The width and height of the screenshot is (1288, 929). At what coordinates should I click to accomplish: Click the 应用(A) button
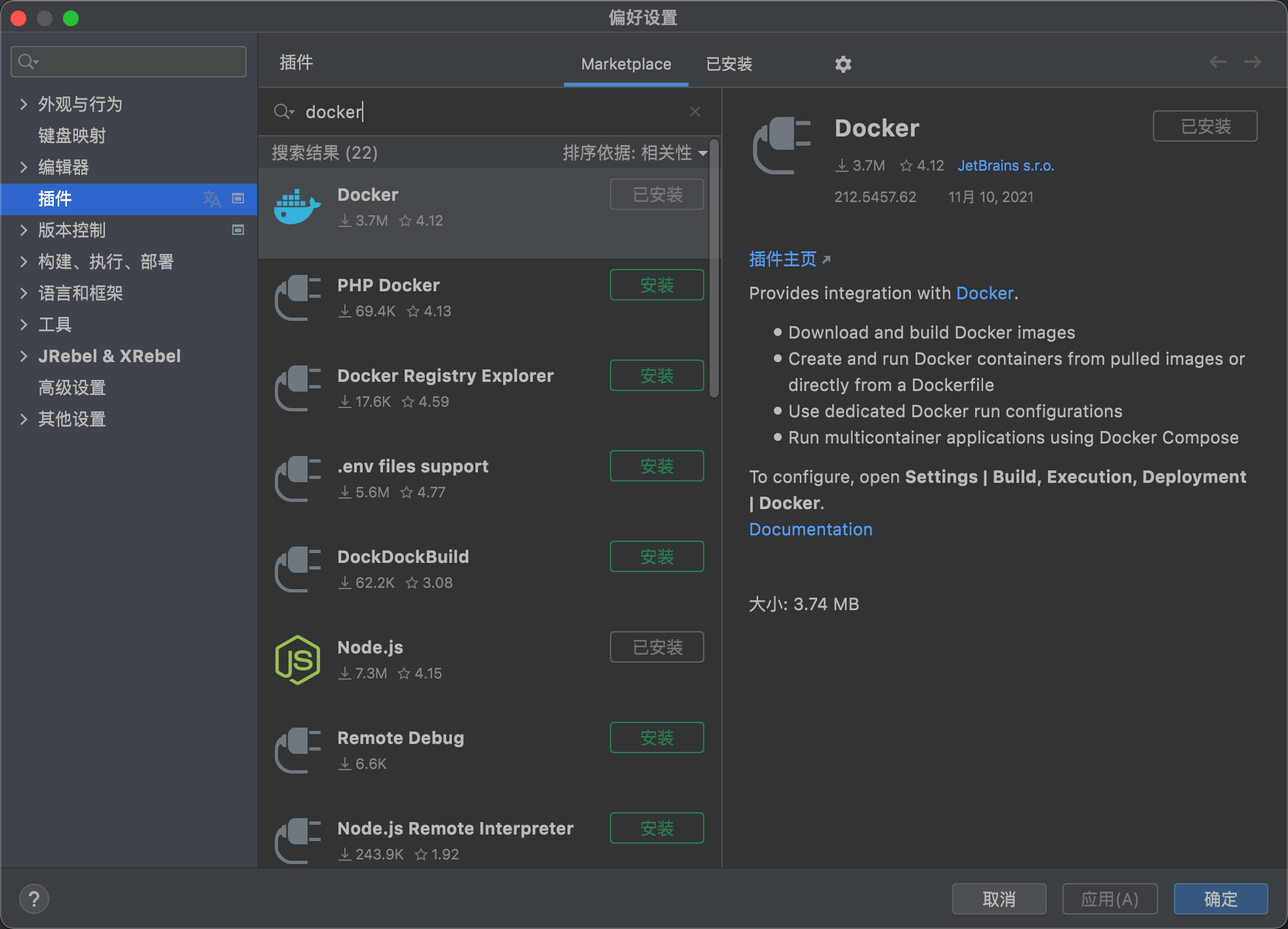point(1110,899)
